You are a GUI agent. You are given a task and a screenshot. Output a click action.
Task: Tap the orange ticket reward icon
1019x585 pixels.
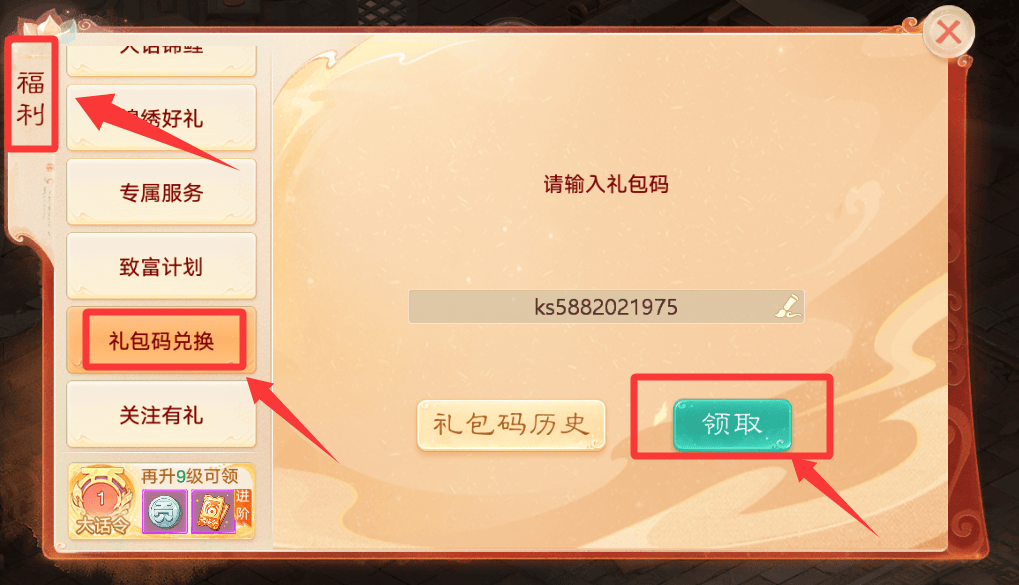coord(213,512)
